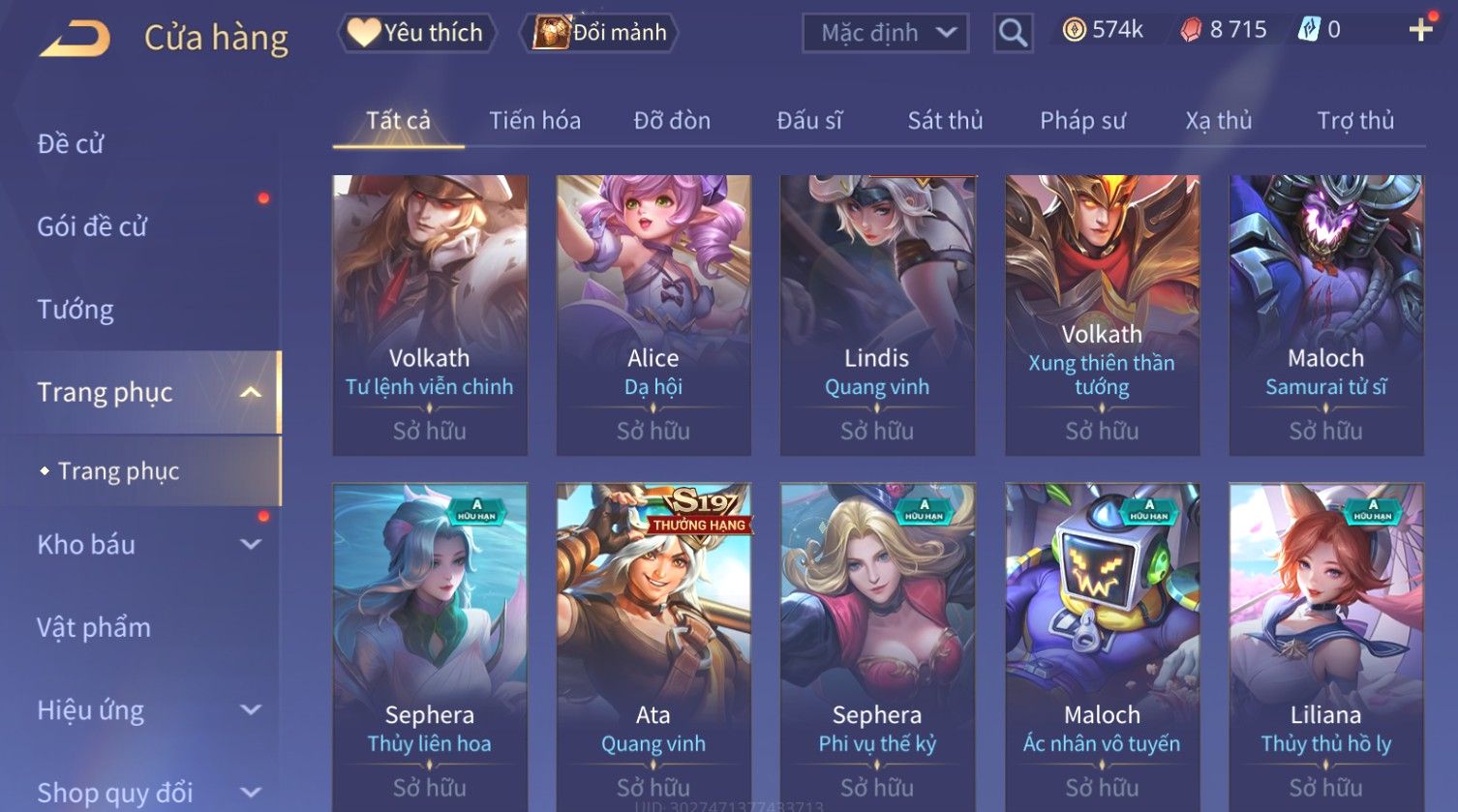
Task: Expand the Hiệu ứng sidebar section
Action: point(250,710)
